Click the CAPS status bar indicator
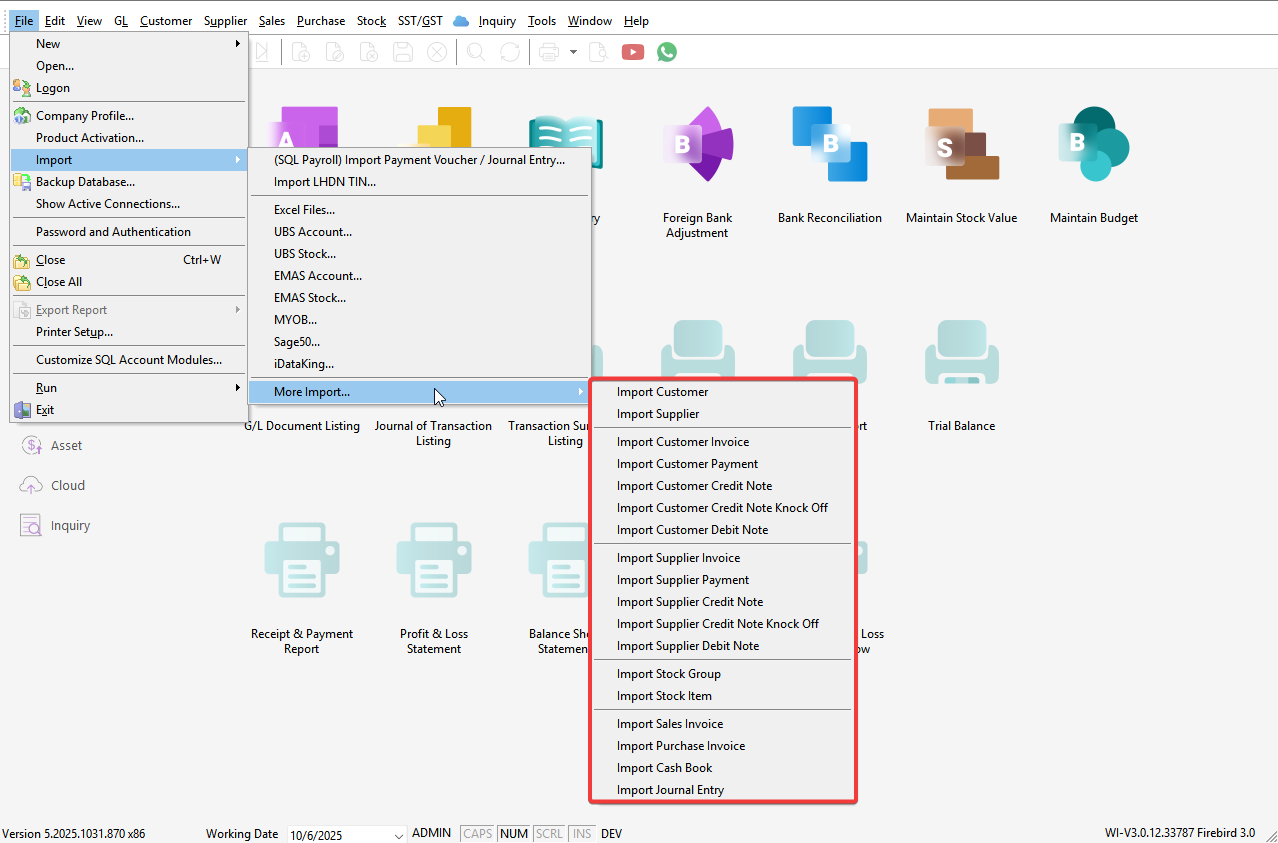This screenshot has height=843, width=1278. [x=477, y=833]
